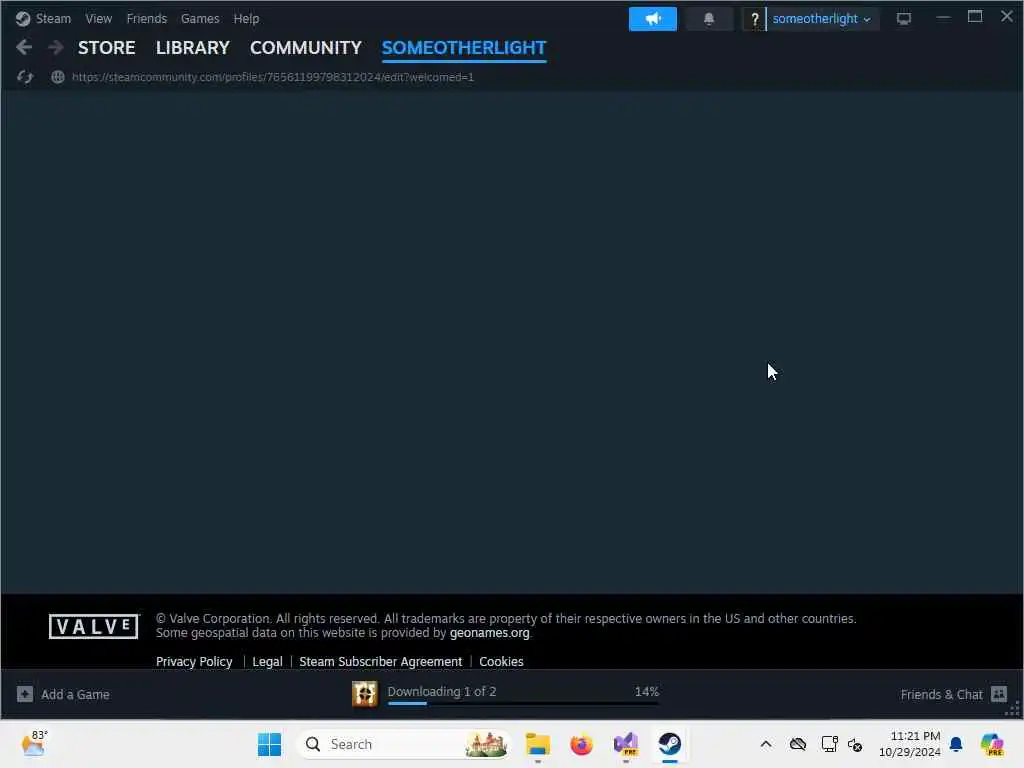
Task: Go forward with the right arrow
Action: tap(56, 48)
